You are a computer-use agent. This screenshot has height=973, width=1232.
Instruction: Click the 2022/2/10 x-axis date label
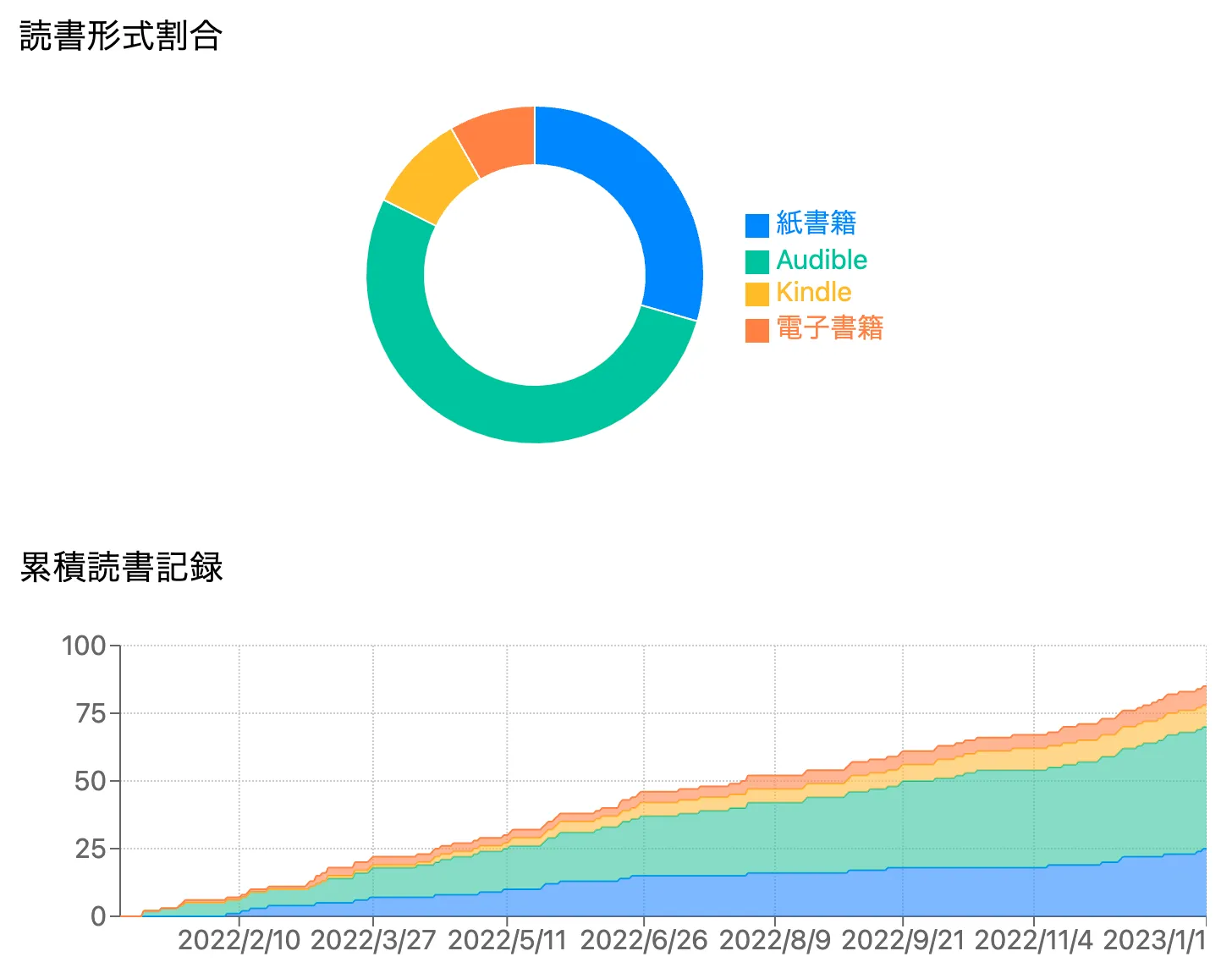click(x=239, y=941)
